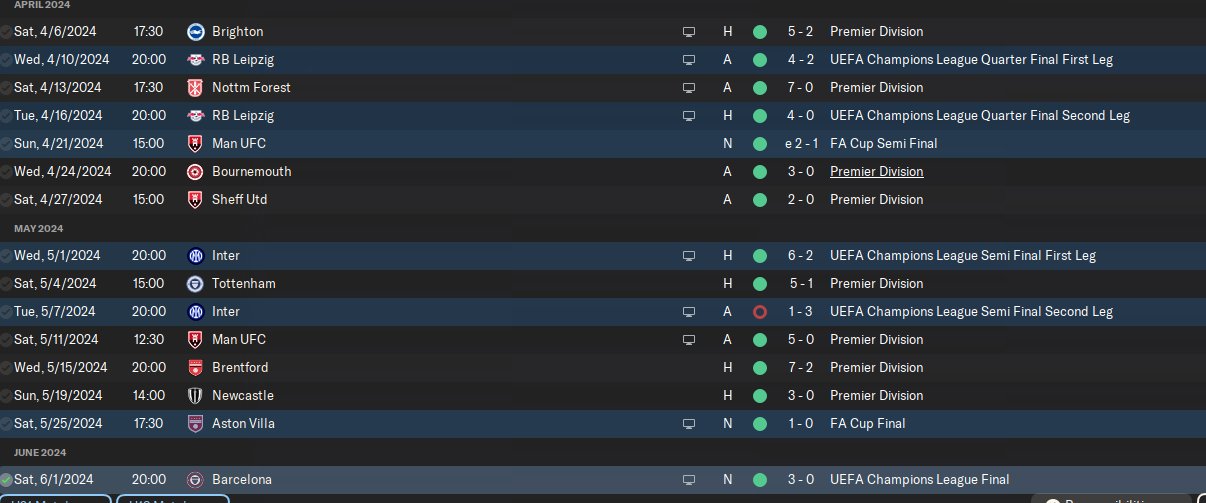Toggle the checkmark next to Sat, 4/6/2024

[7, 32]
